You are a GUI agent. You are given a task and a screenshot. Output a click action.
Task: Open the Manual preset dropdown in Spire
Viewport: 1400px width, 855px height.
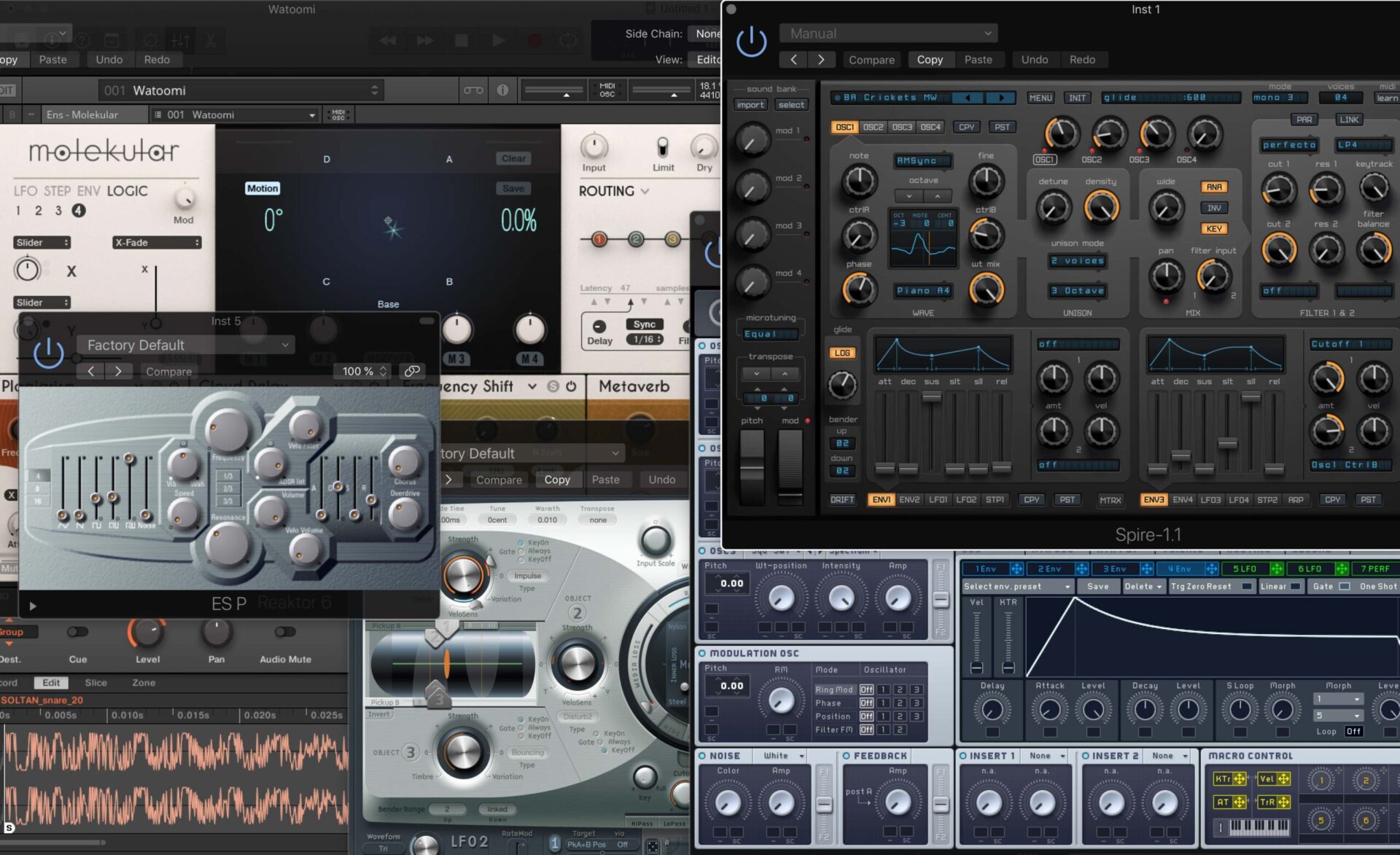[x=889, y=34]
